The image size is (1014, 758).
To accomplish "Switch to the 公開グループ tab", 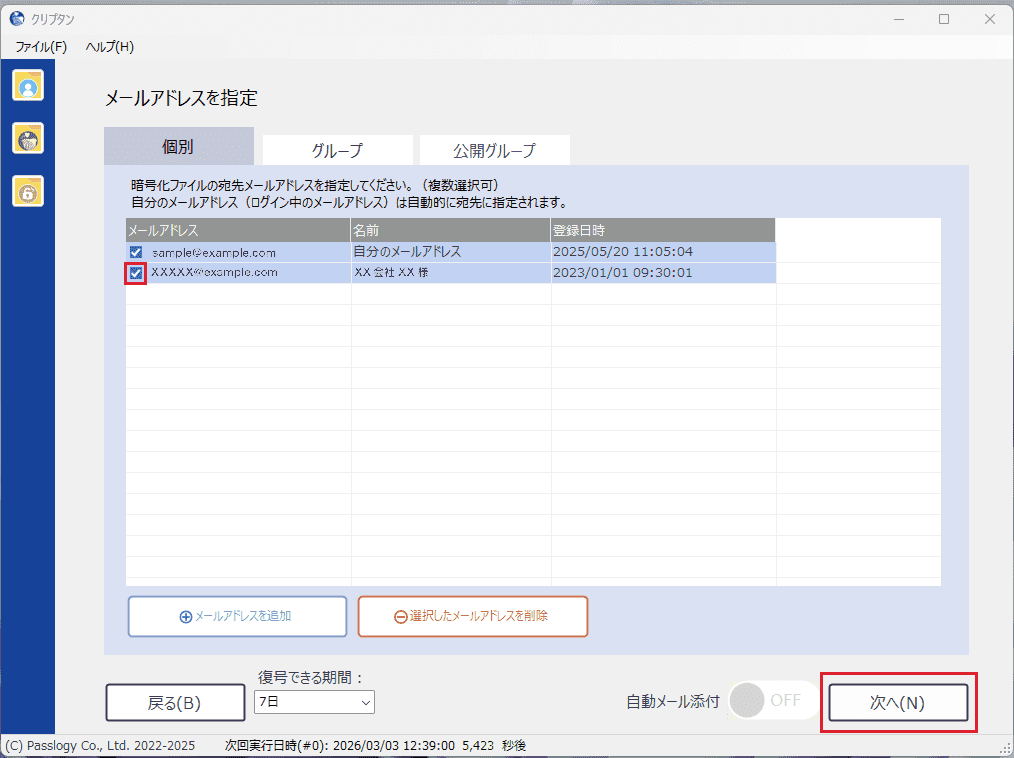I will pos(494,151).
